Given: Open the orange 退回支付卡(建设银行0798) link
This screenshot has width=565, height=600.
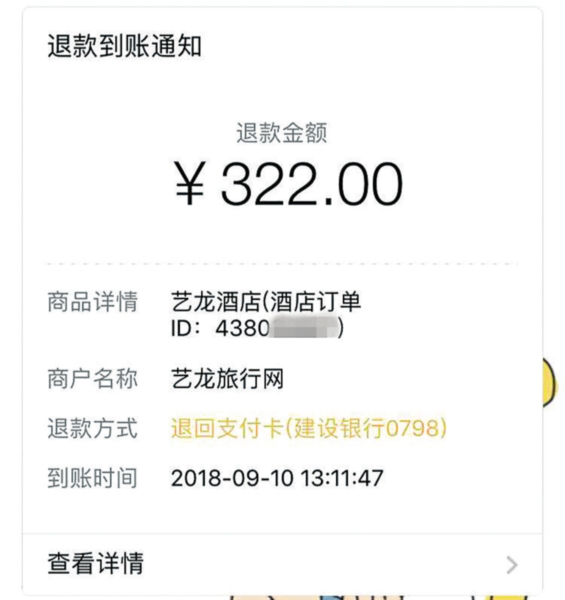Looking at the screenshot, I should [309, 428].
